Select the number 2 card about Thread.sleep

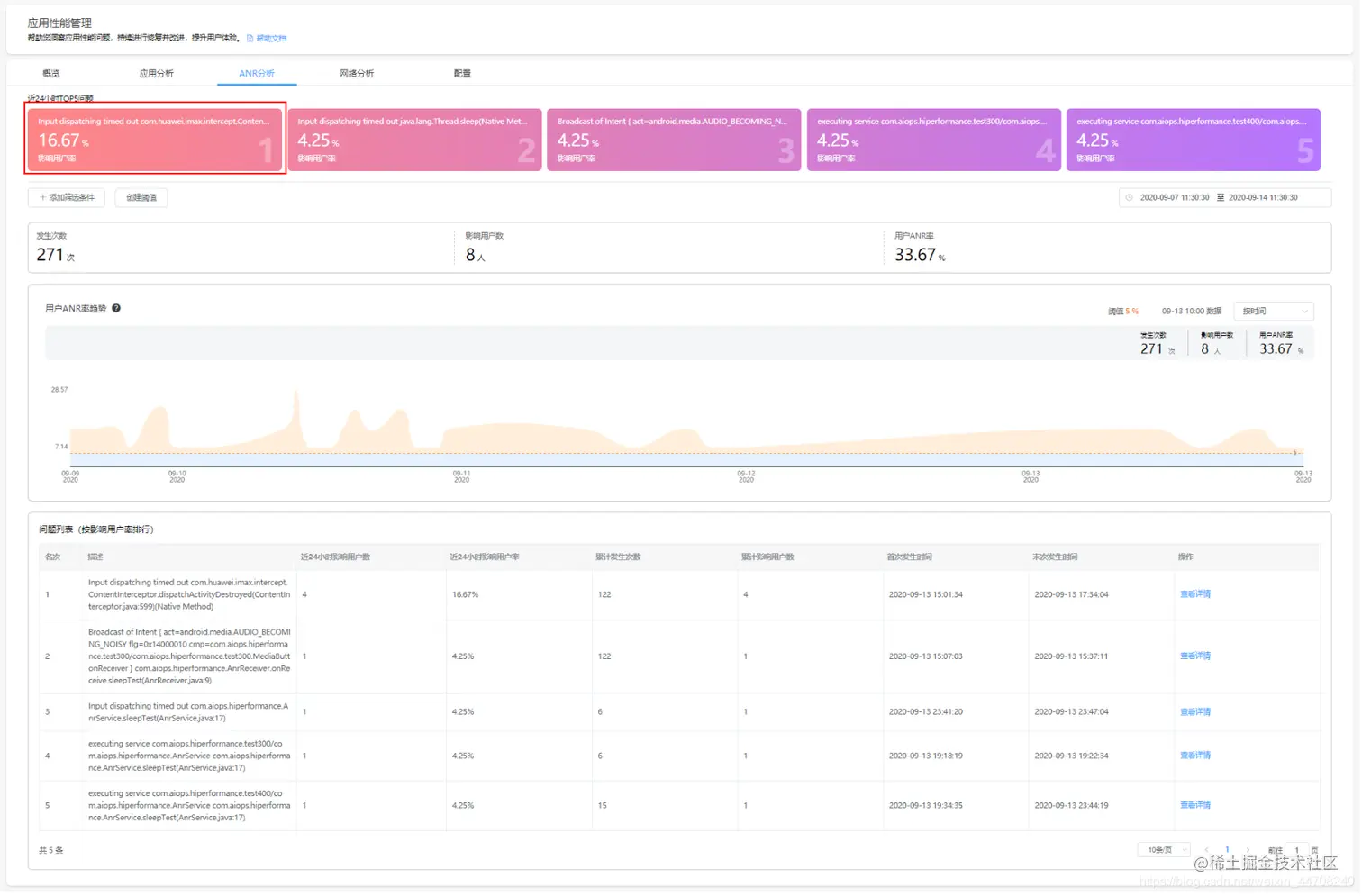[x=414, y=139]
